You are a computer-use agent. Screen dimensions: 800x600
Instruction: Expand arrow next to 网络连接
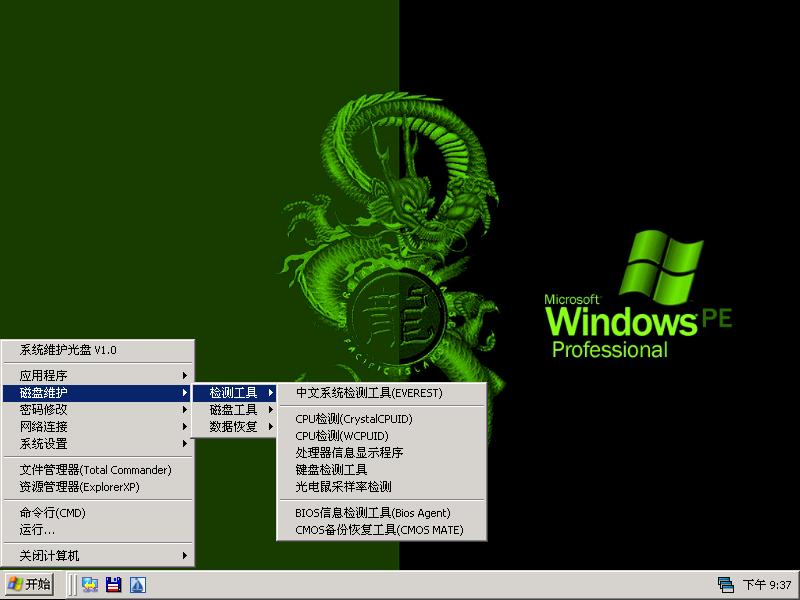tap(185, 427)
